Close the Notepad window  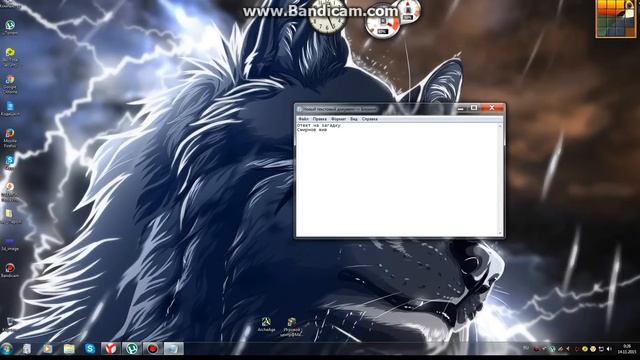[x=492, y=108]
